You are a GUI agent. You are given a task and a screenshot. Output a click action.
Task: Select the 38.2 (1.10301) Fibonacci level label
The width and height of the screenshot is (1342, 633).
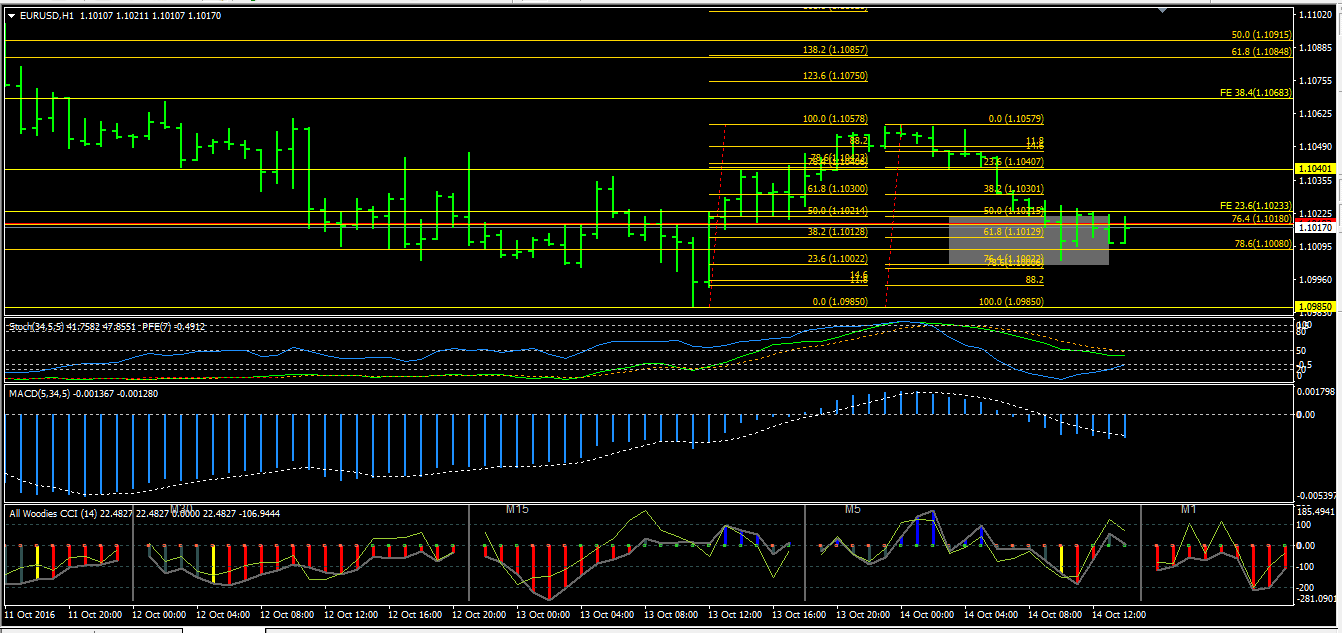1014,189
